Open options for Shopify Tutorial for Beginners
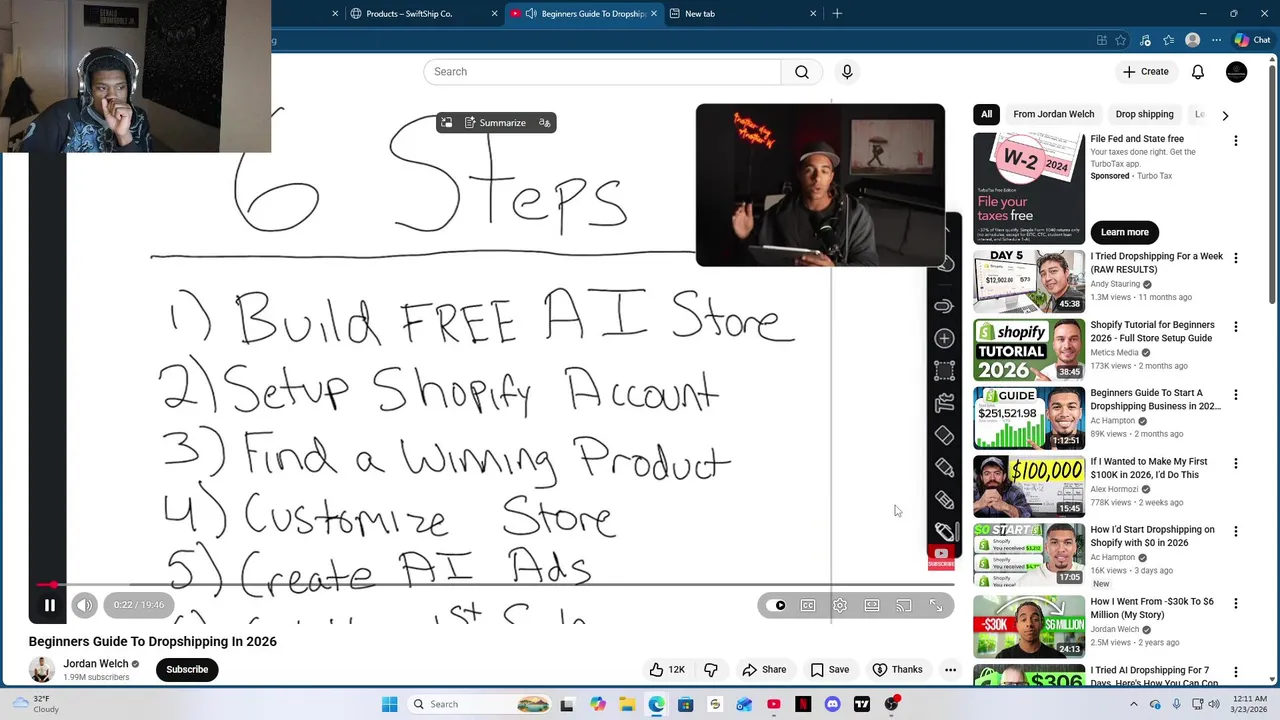Screen dimensions: 1280x720 (x=1236, y=327)
